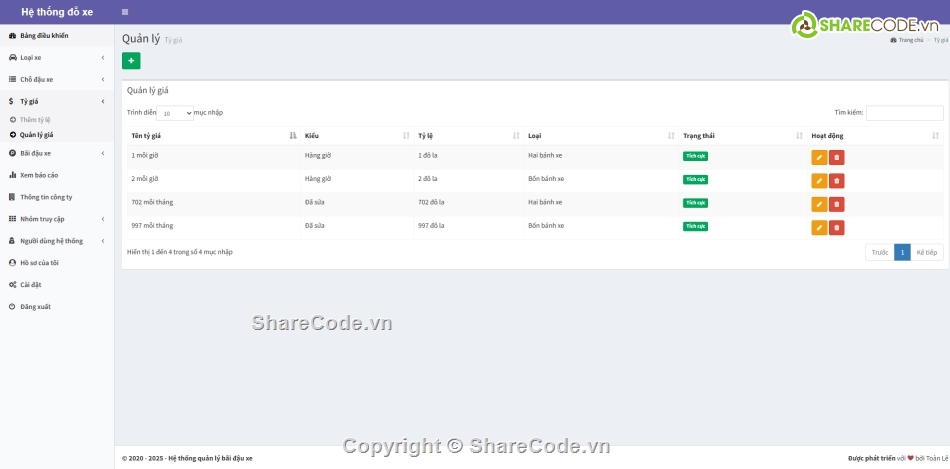Click the "702 đô la" rate cell
This screenshot has width=950, height=469.
[431, 202]
